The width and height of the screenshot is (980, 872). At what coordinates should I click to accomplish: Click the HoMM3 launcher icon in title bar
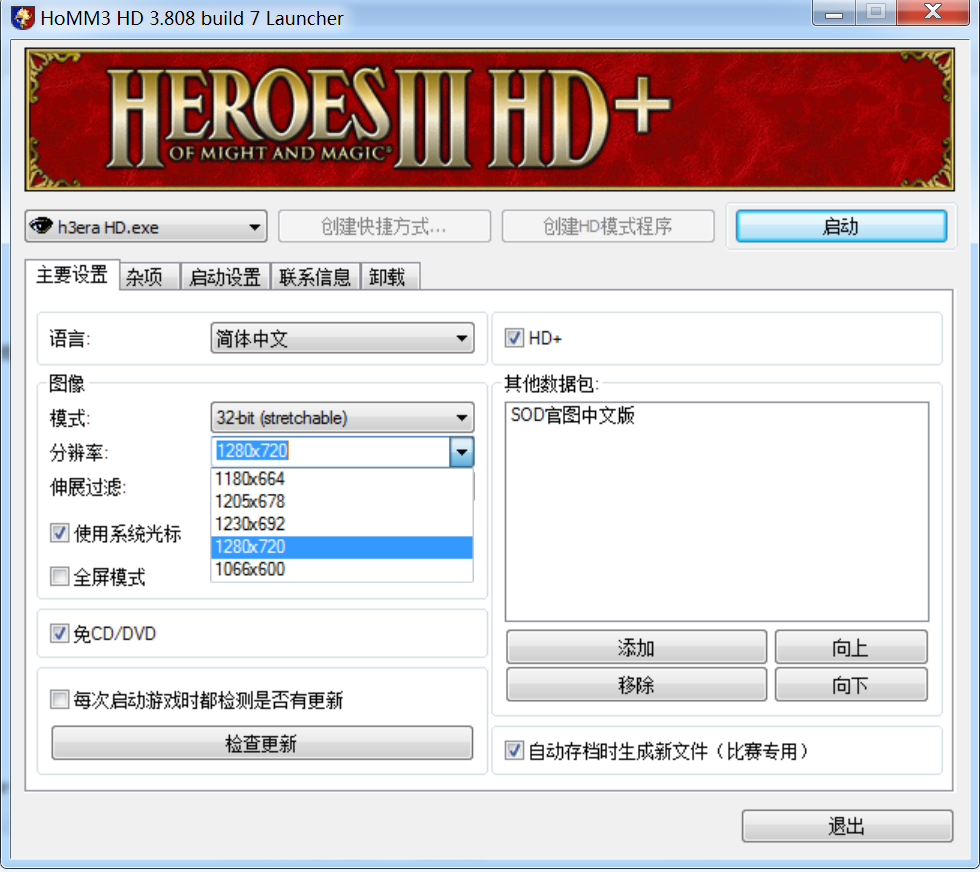(22, 17)
